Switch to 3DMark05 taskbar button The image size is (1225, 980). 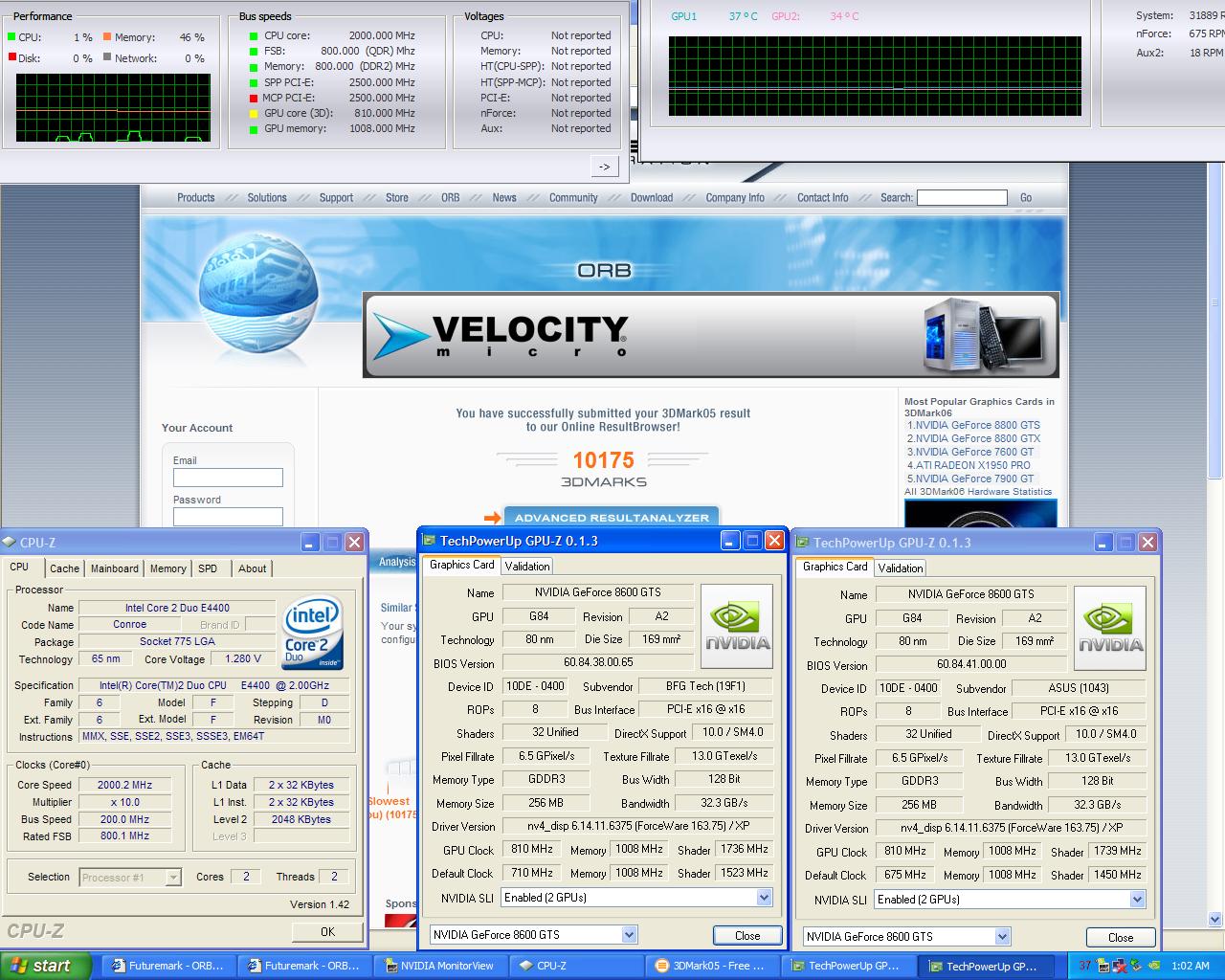coord(714,966)
